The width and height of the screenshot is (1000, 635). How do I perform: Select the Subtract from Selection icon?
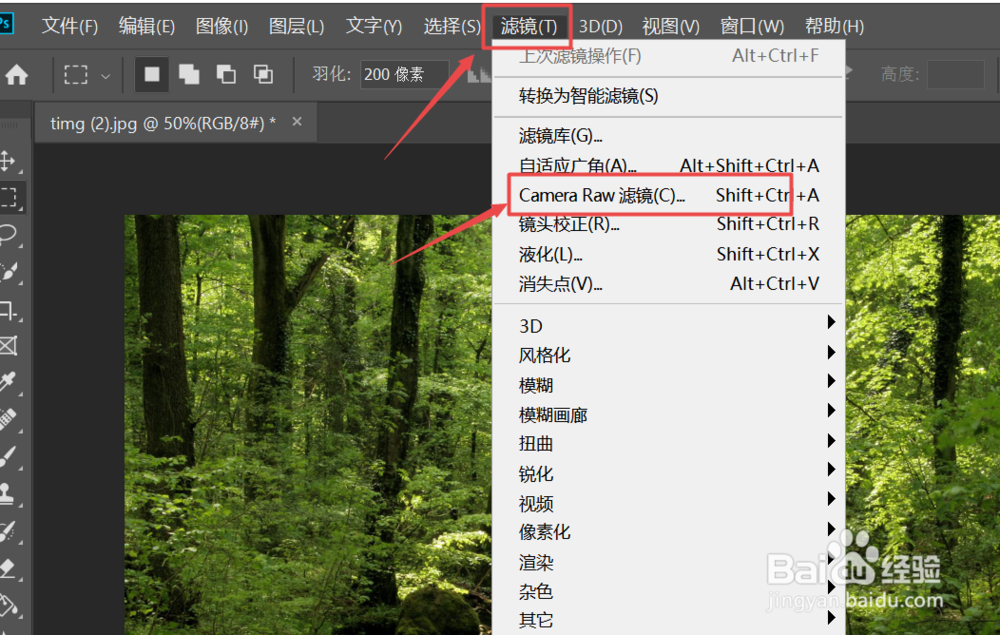(226, 75)
